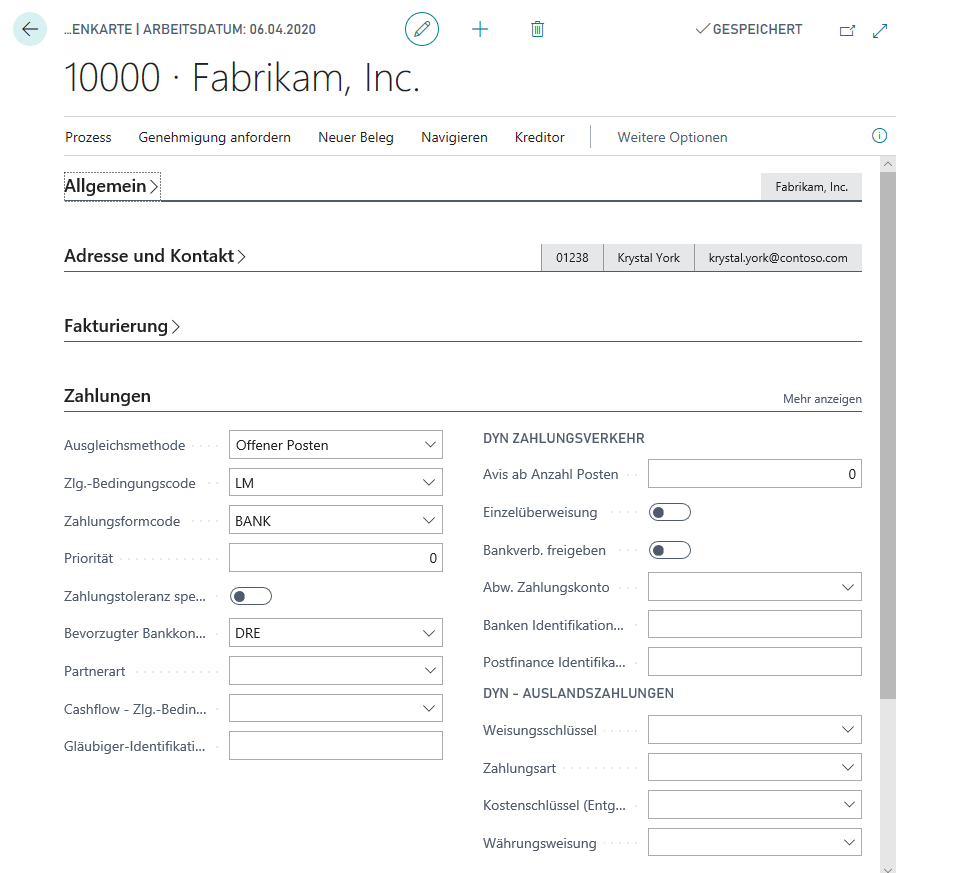The width and height of the screenshot is (958, 873).
Task: Click the edit pencil icon in header
Action: [x=421, y=29]
